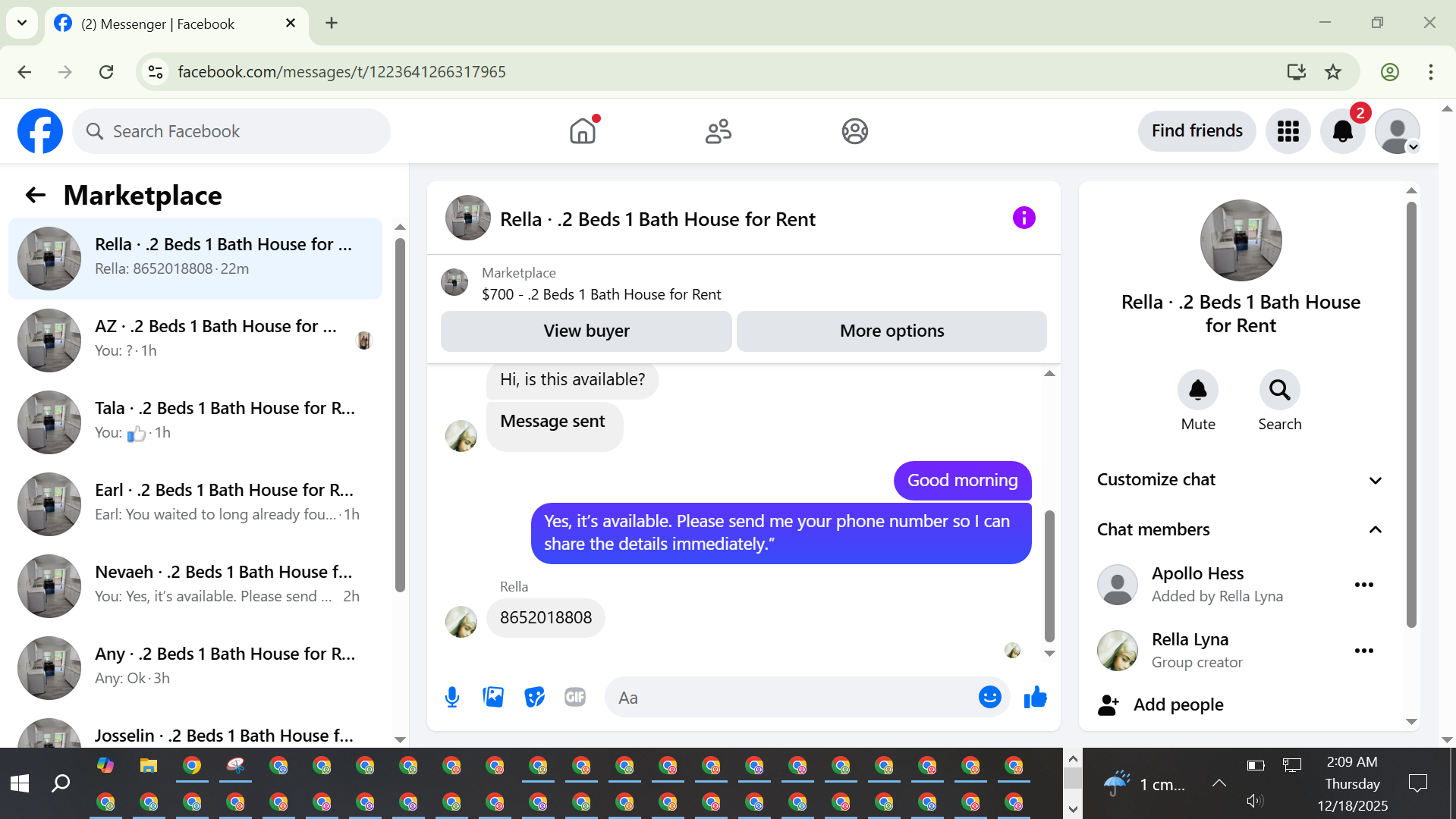Open the emoji picker in message box
1456x819 pixels.
click(990, 697)
